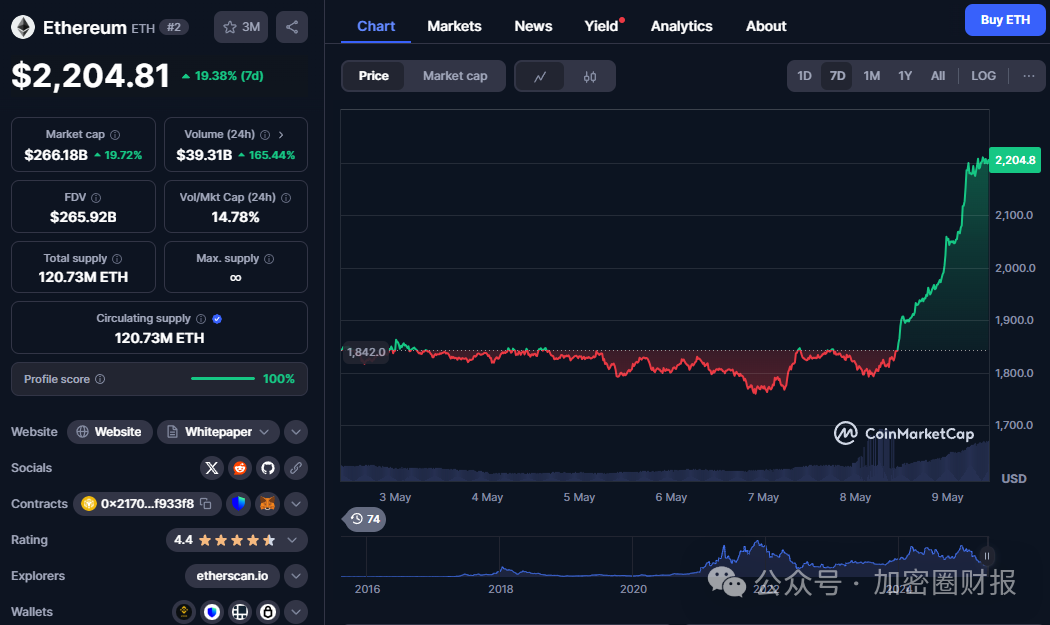
Task: Open the etherscan.io explorer link
Action: (x=232, y=575)
